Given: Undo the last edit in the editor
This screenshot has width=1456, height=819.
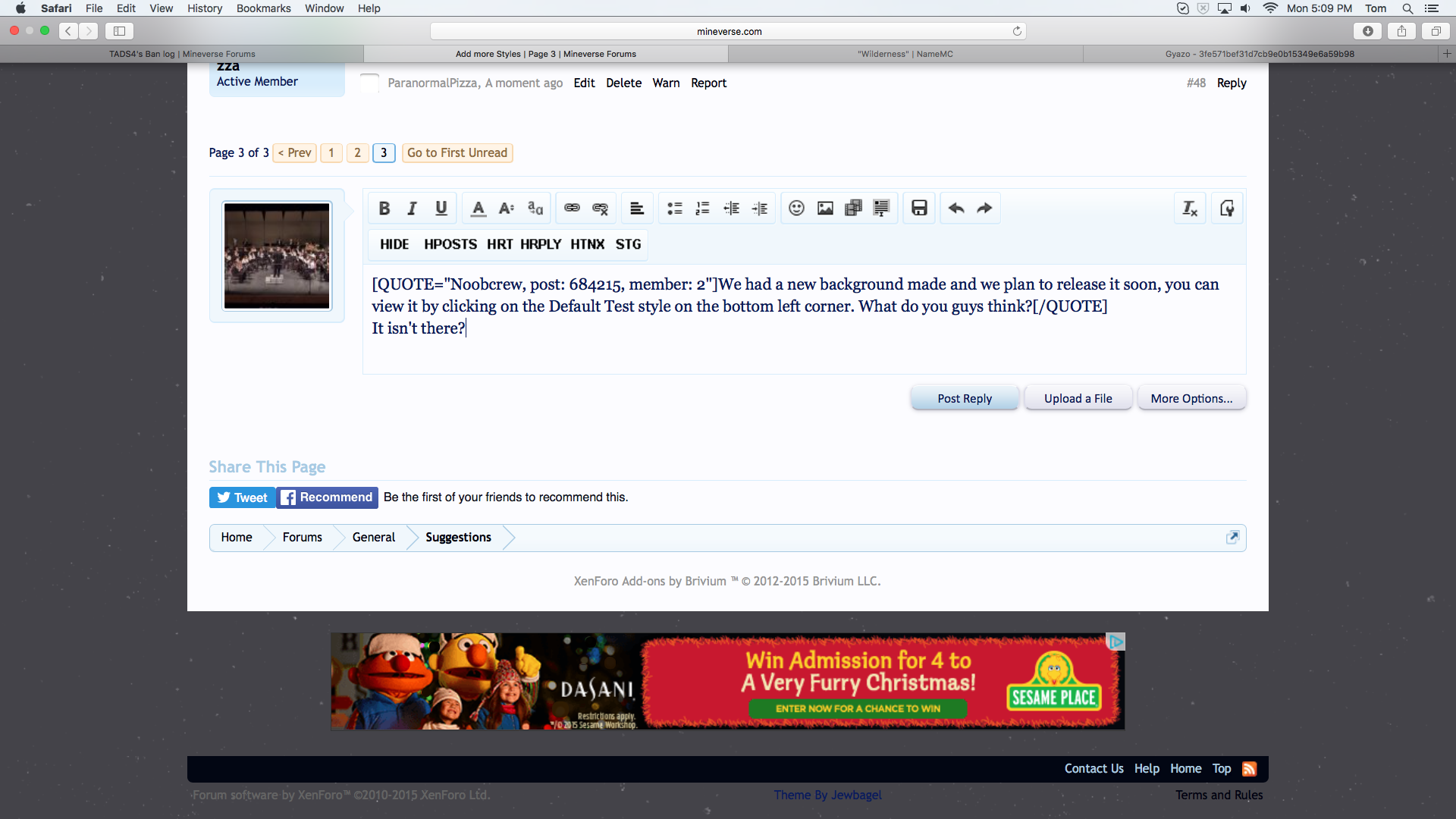Looking at the screenshot, I should pyautogui.click(x=955, y=209).
